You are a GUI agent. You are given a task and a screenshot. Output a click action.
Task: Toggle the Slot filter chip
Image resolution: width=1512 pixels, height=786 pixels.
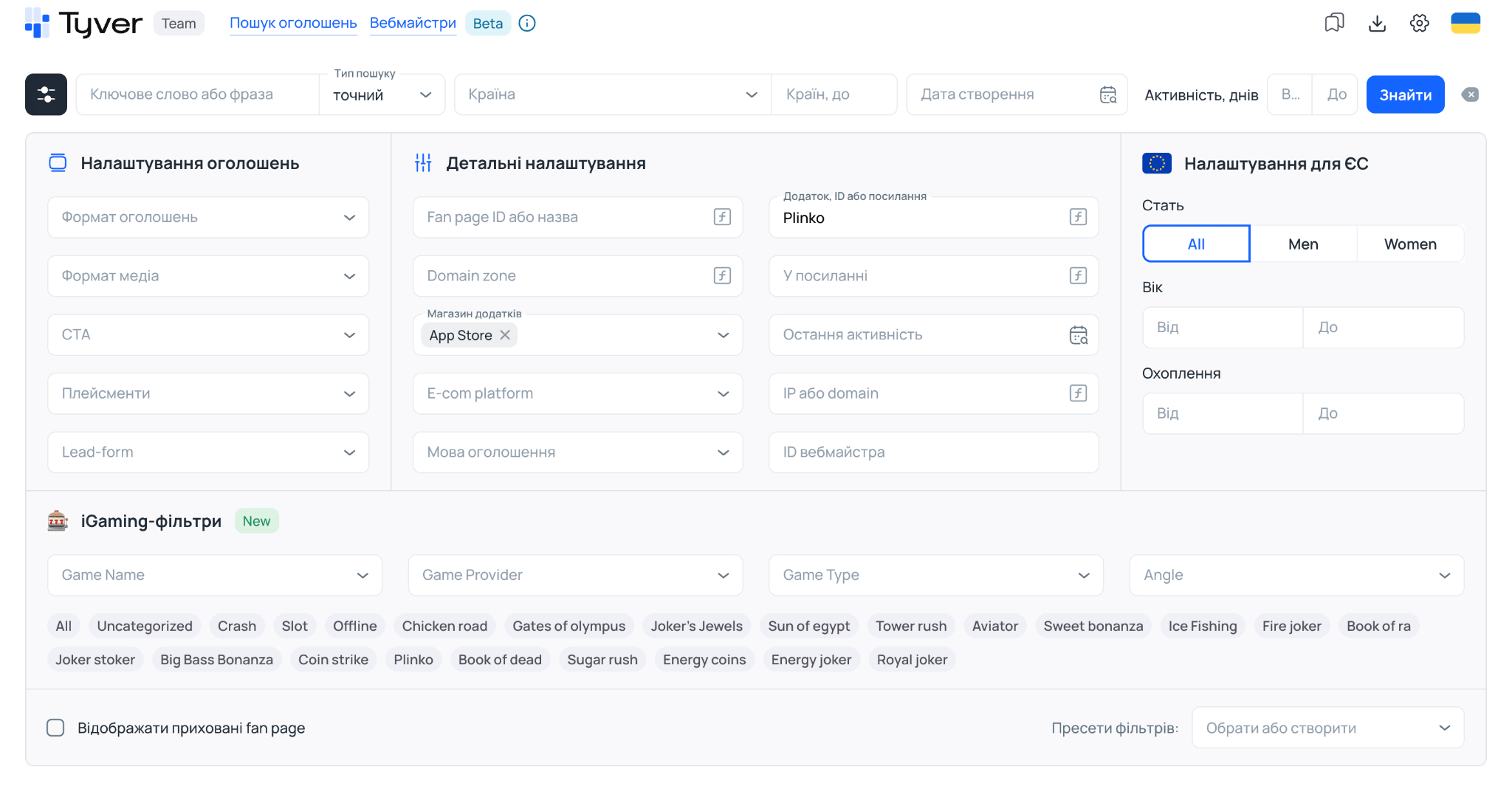coord(295,627)
